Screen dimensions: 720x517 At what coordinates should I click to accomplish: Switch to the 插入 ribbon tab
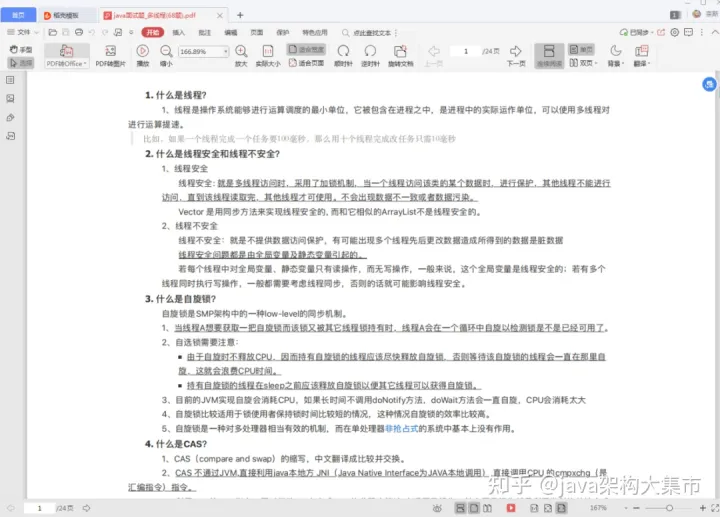(x=179, y=32)
